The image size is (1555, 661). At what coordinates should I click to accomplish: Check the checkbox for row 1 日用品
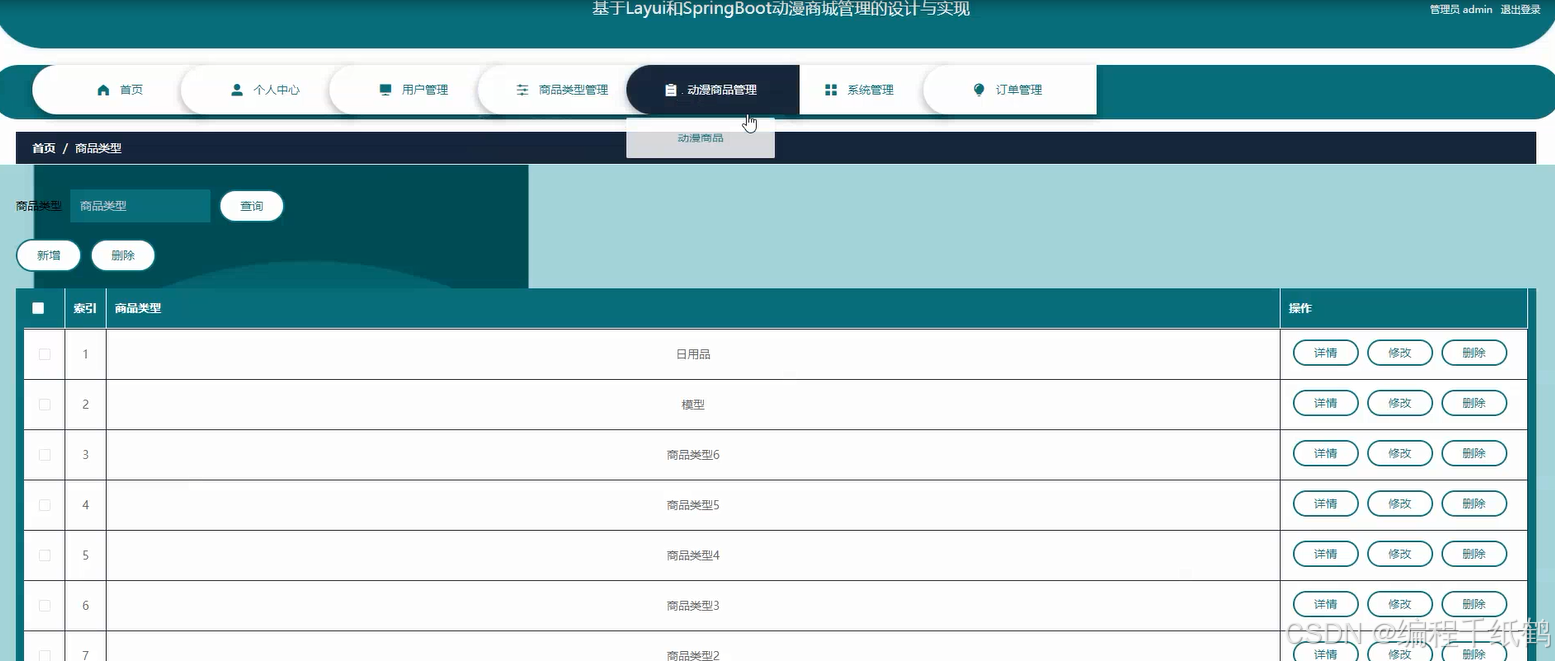[x=44, y=354]
